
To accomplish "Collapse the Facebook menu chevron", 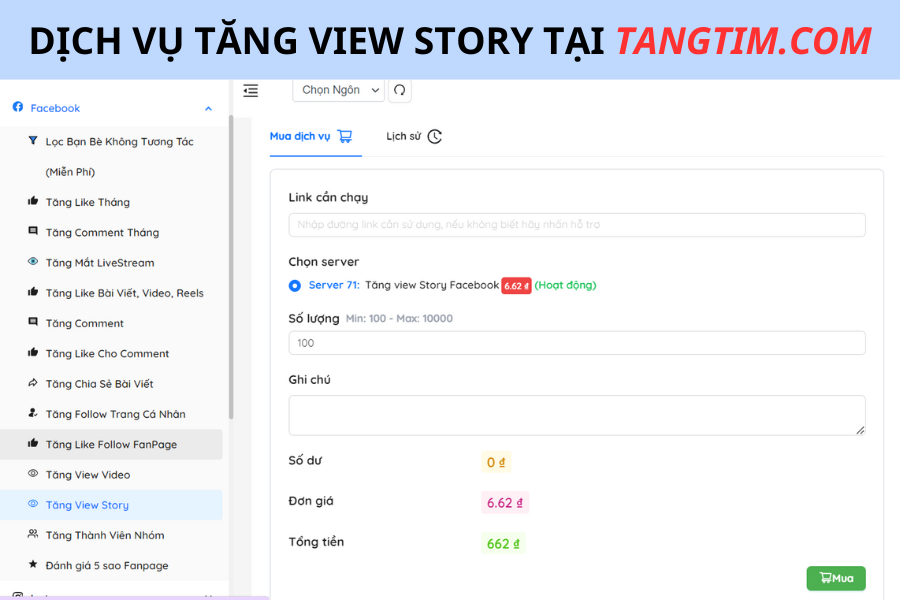I will (x=208, y=109).
